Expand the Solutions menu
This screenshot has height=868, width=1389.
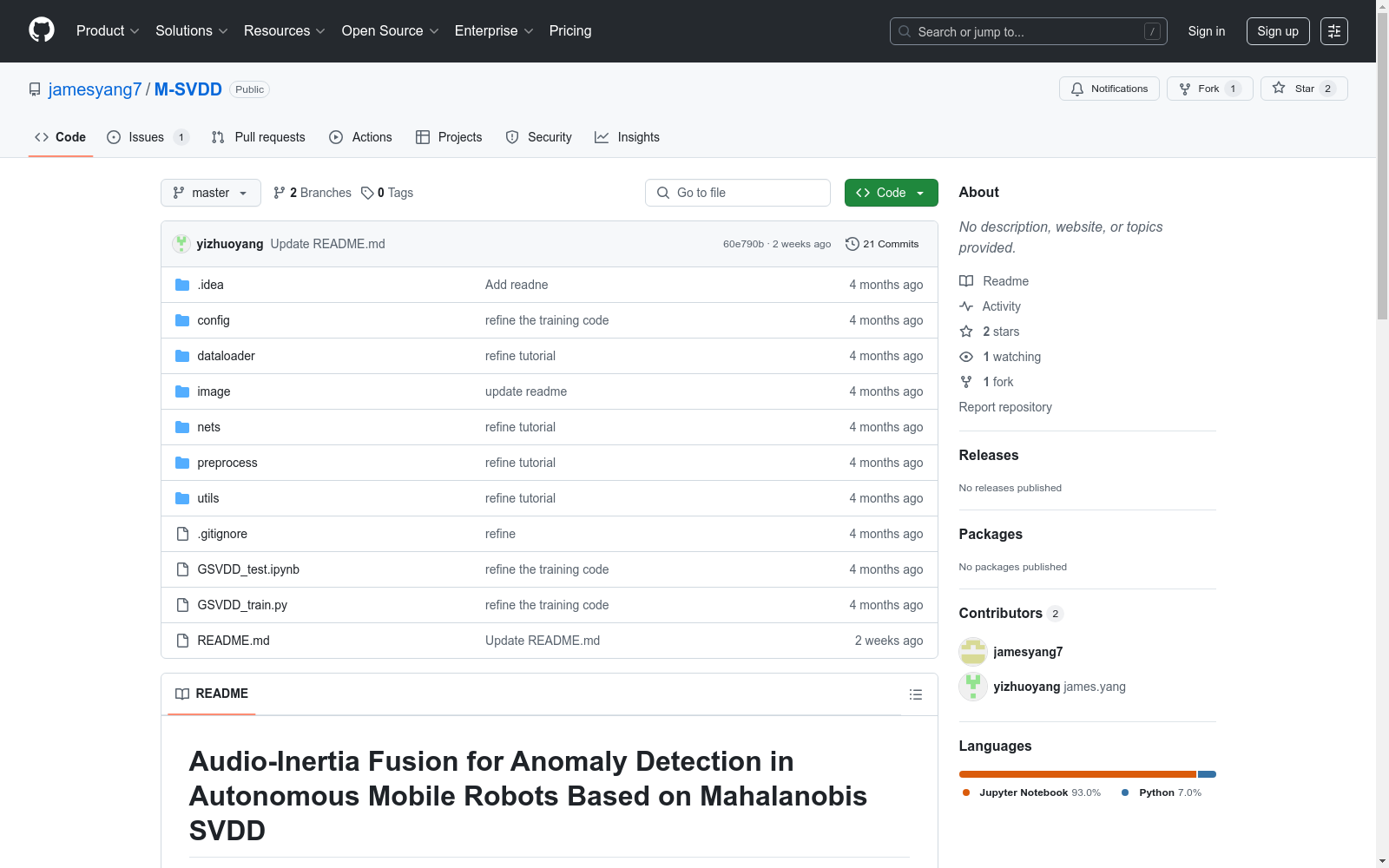(192, 30)
